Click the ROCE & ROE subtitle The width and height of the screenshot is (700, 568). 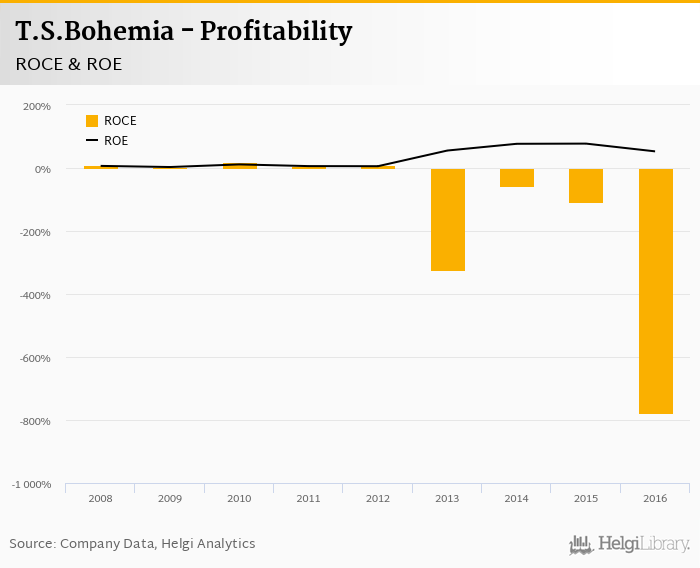69,64
